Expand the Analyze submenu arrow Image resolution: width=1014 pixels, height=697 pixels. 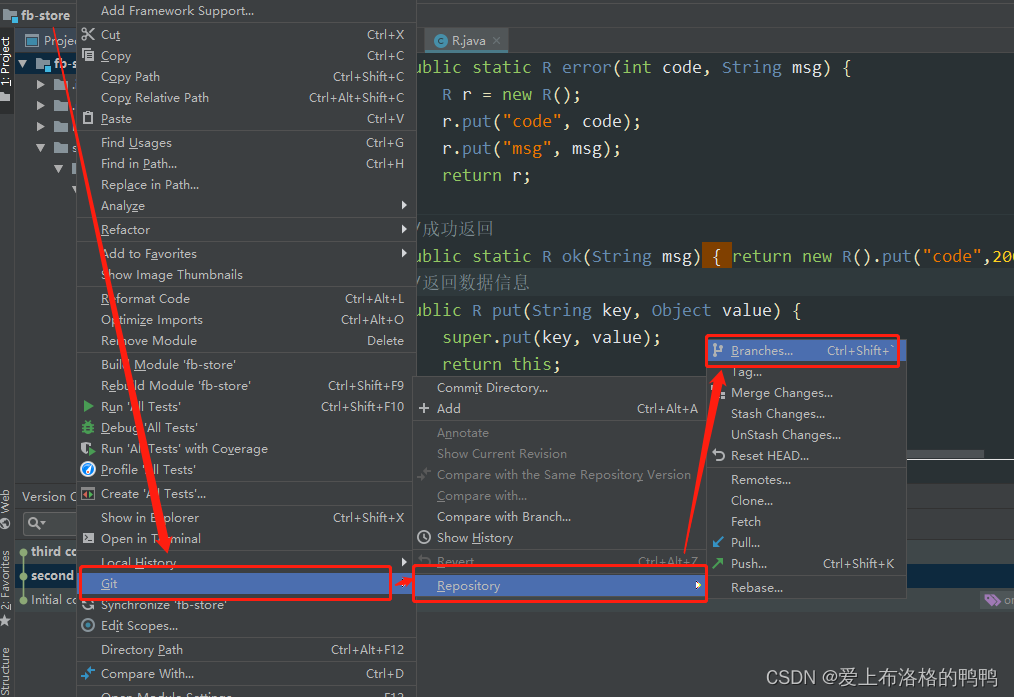click(x=404, y=205)
